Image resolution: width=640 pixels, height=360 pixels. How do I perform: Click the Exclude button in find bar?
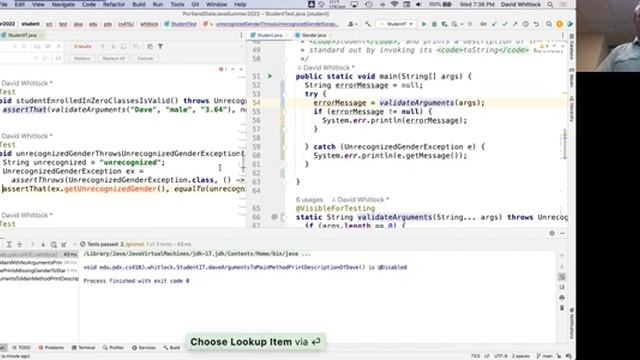tap(145, 58)
